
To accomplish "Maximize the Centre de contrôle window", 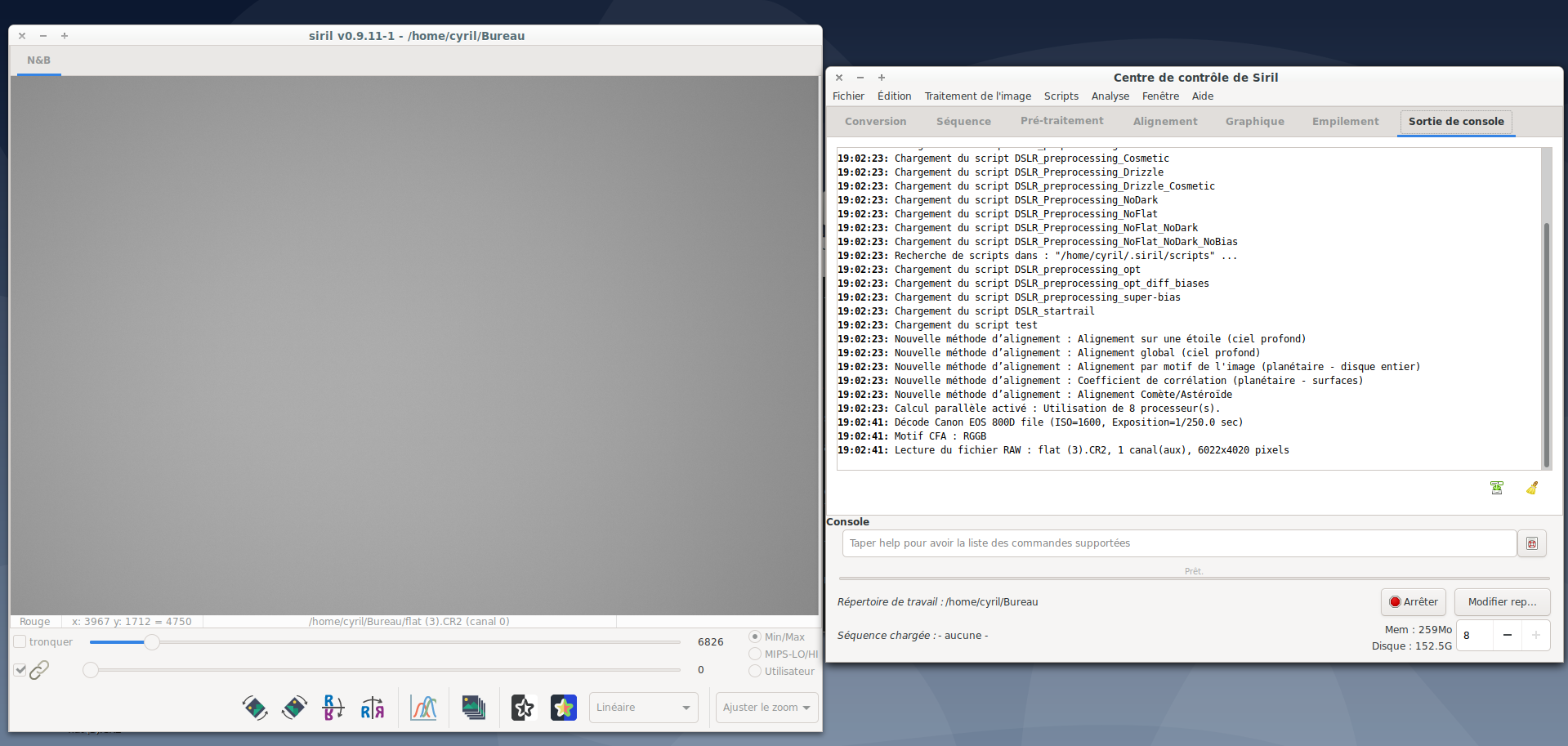I will coord(882,78).
